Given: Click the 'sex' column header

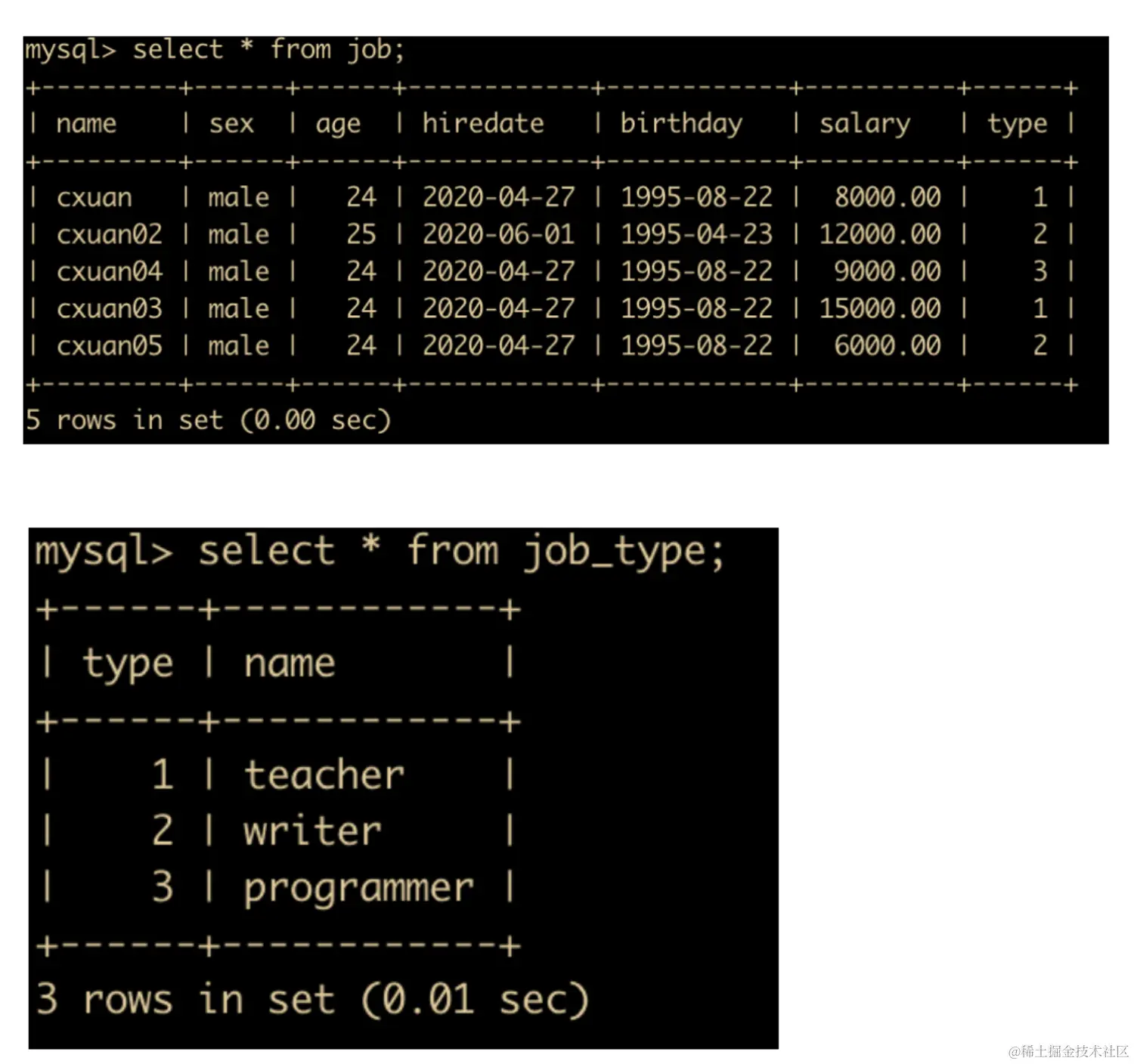Looking at the screenshot, I should pos(231,123).
